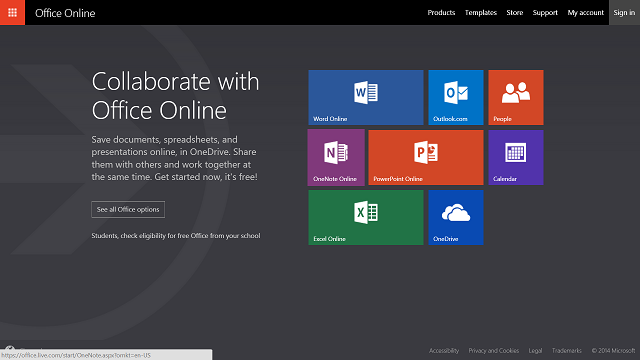Click the Collaborate with Office Online heading
The image size is (640, 360).
(x=175, y=96)
